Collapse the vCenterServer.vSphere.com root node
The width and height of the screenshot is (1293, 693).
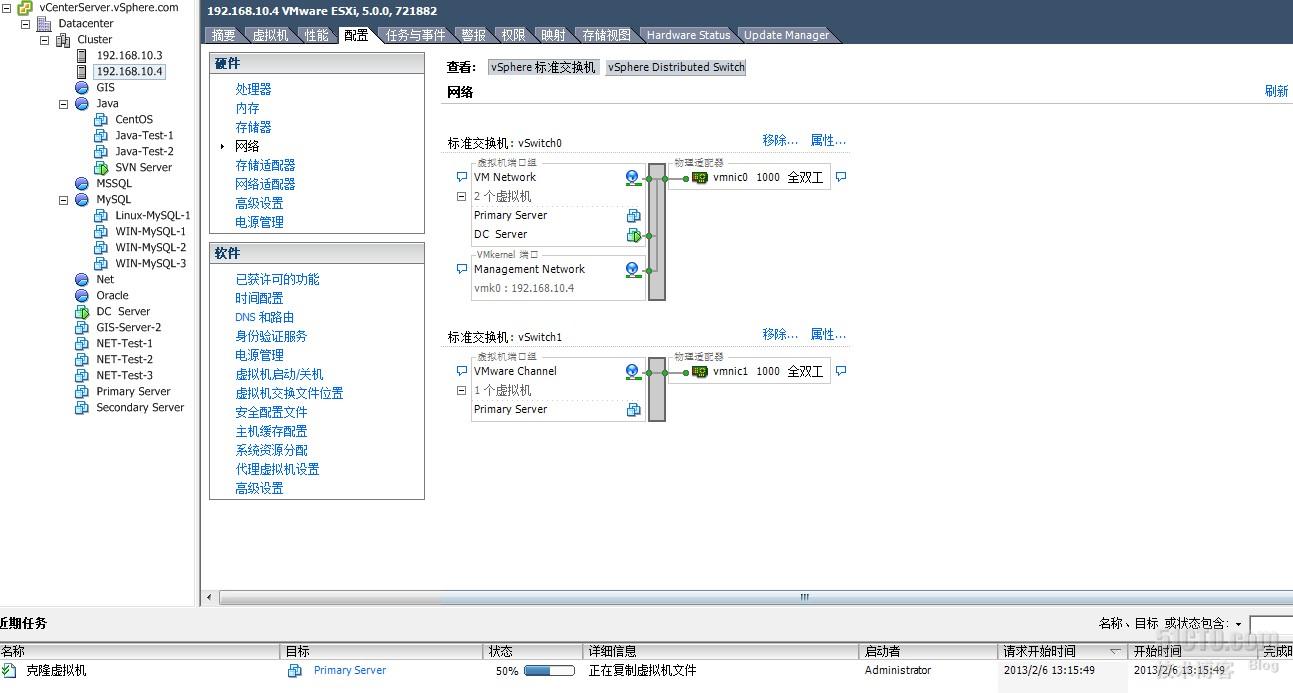pyautogui.click(x=6, y=7)
